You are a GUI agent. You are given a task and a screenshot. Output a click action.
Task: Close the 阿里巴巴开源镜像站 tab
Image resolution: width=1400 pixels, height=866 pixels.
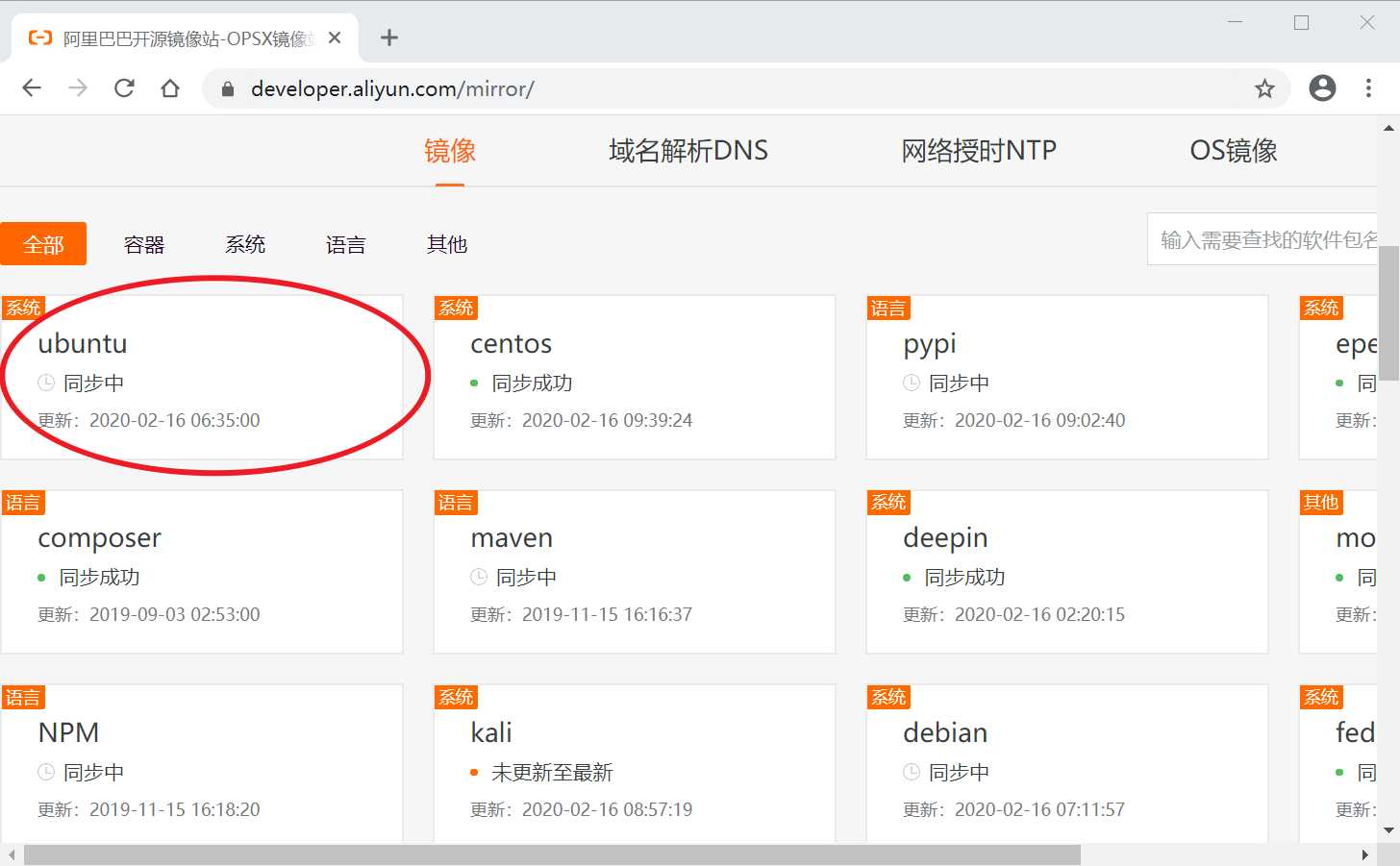335,37
